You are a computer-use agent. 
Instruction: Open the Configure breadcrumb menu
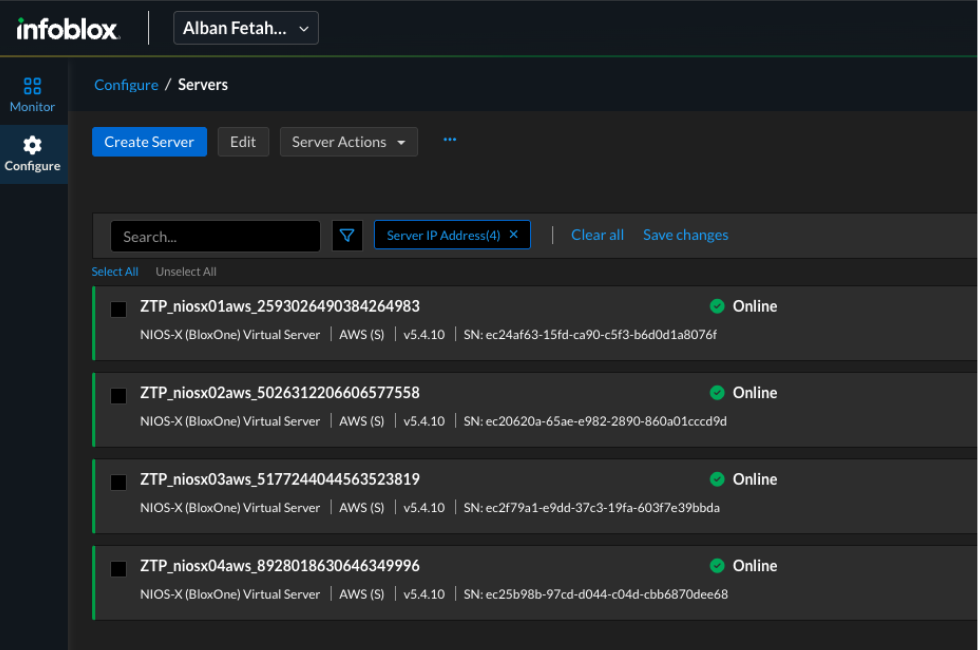126,85
